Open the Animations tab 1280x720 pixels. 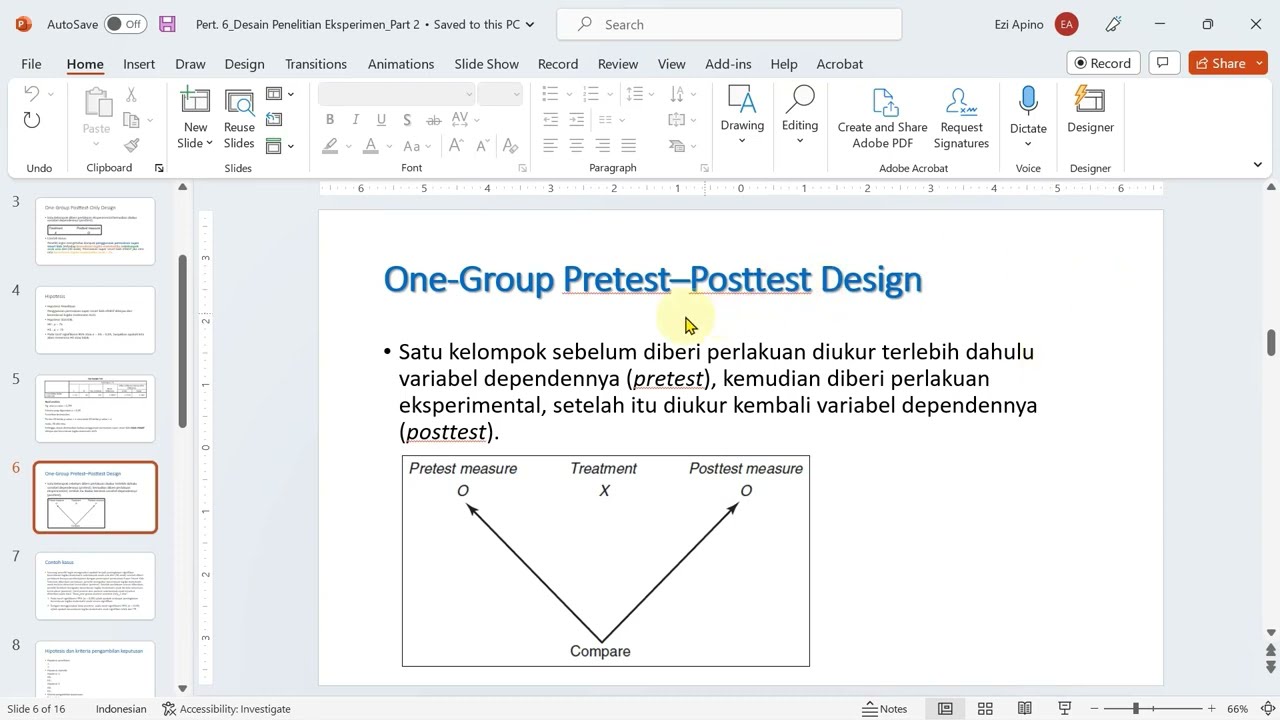pyautogui.click(x=401, y=63)
